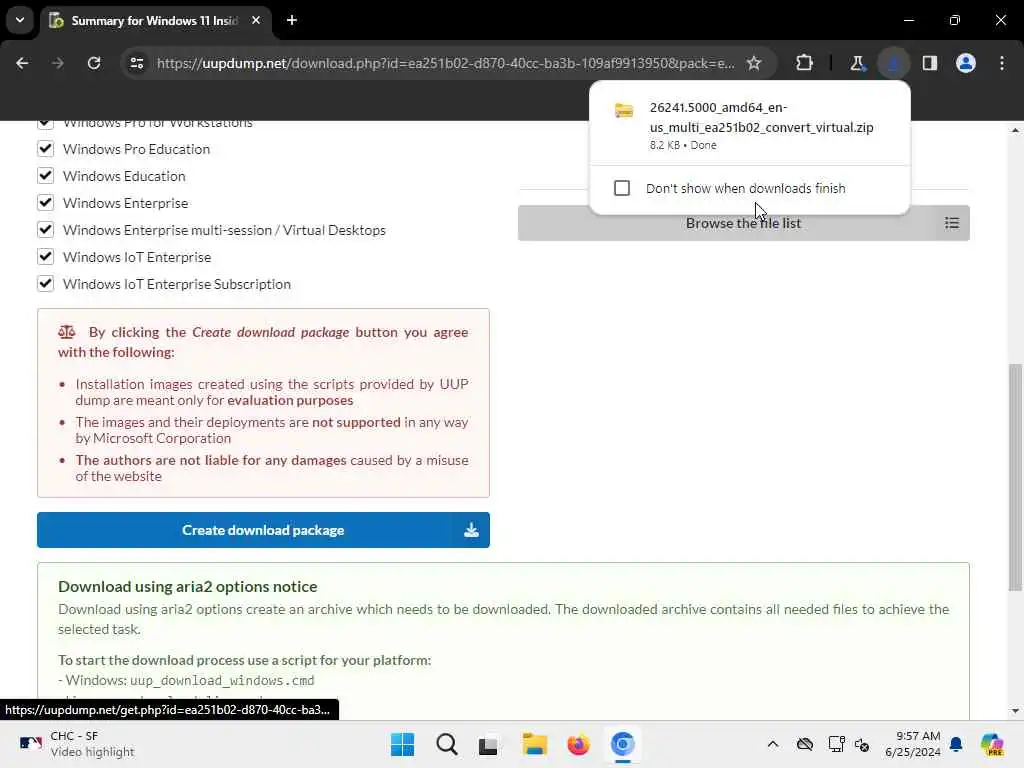1024x768 pixels.
Task: Click 'evaluation purposes' bold text
Action: (290, 400)
